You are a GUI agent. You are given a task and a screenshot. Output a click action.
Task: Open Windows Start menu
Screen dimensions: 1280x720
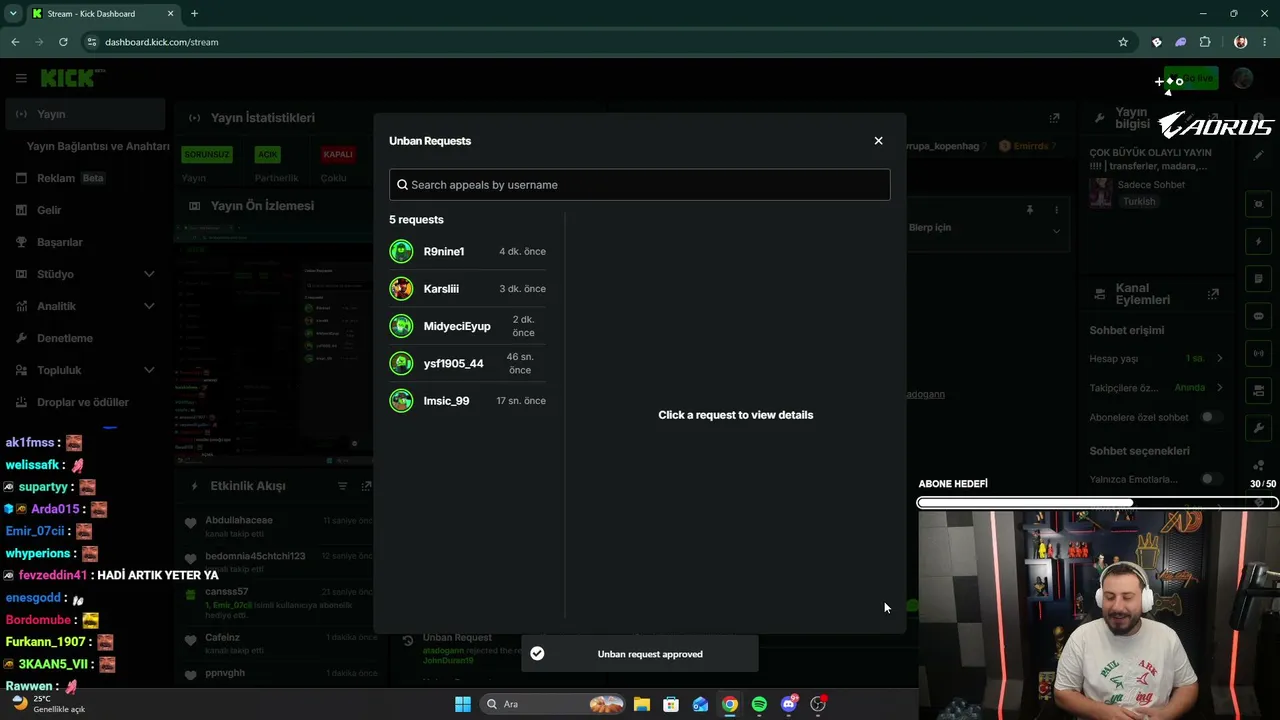pos(462,704)
